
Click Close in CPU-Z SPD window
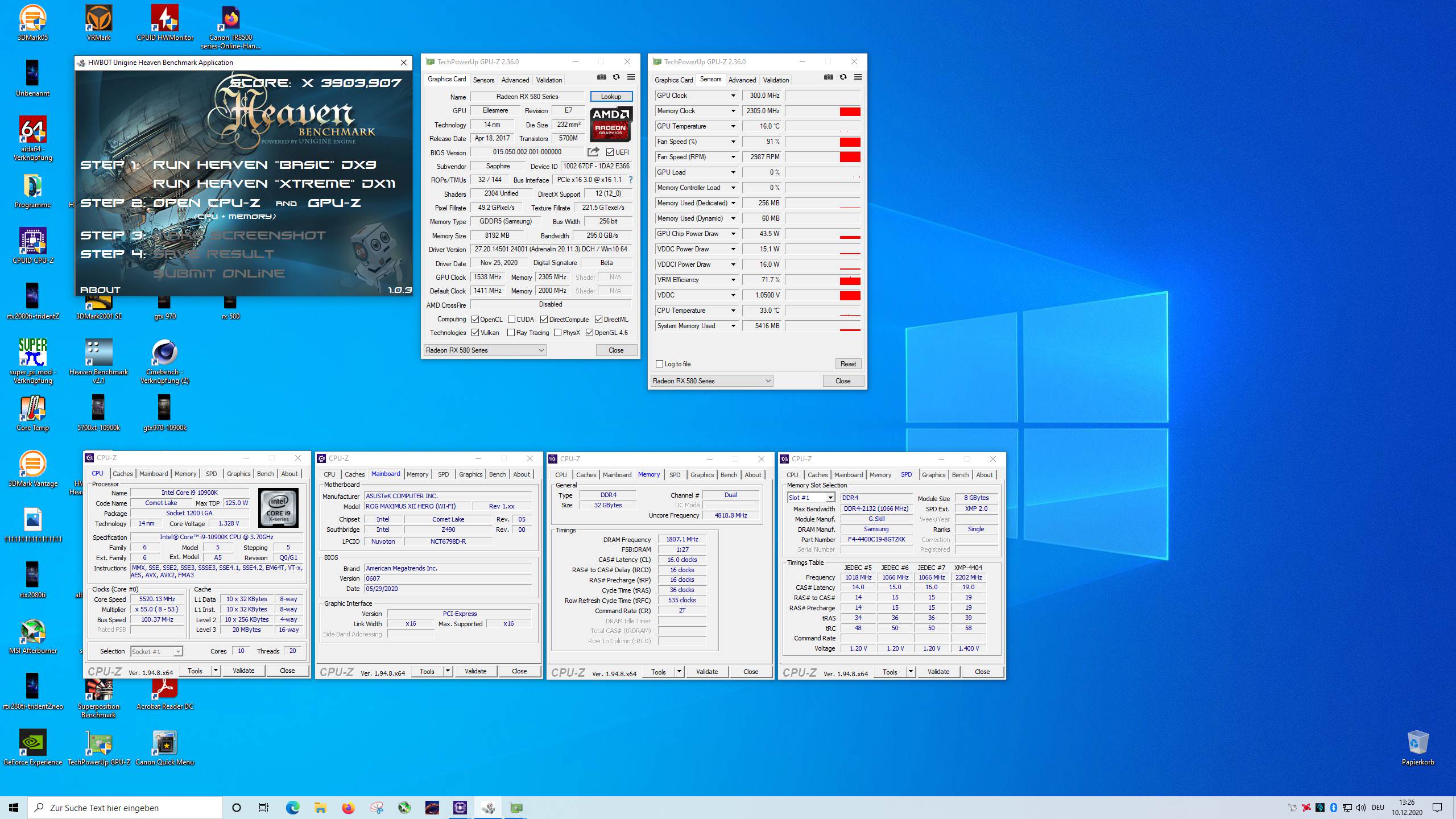pos(982,672)
